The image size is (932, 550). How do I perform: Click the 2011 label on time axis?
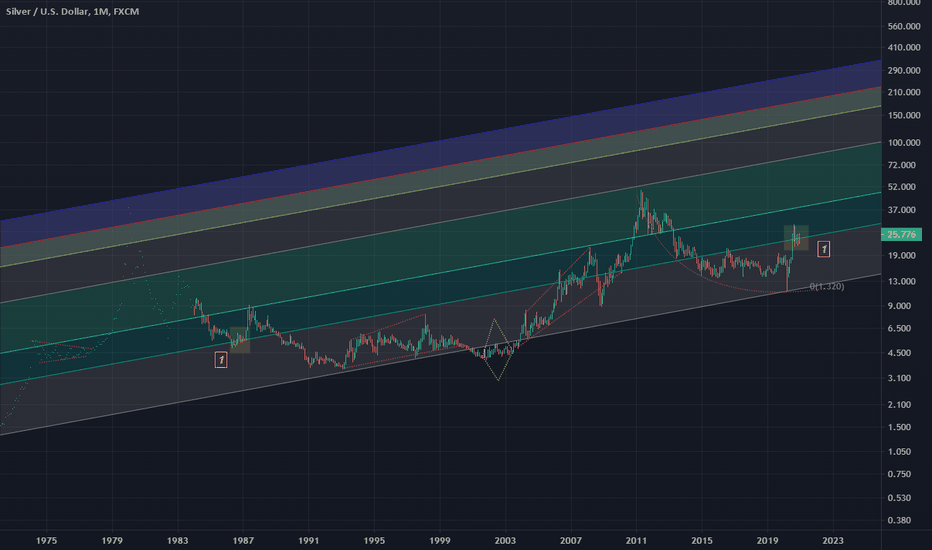[636, 540]
